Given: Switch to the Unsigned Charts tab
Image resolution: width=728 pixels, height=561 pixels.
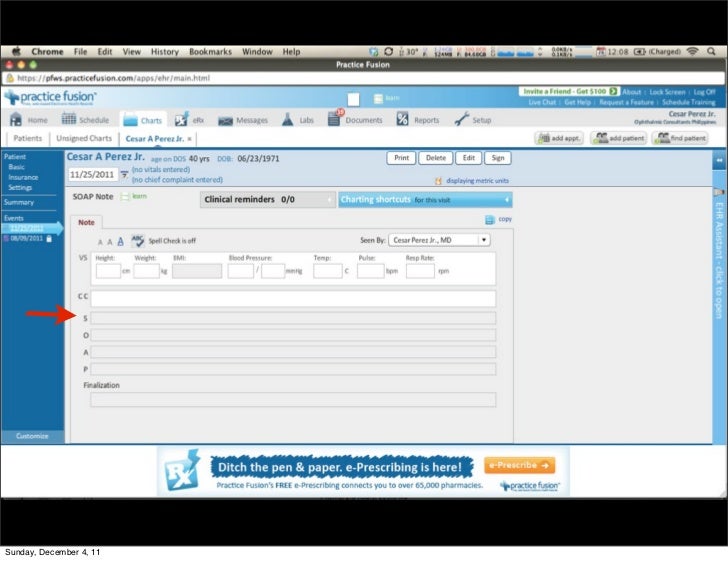Looking at the screenshot, I should [84, 138].
